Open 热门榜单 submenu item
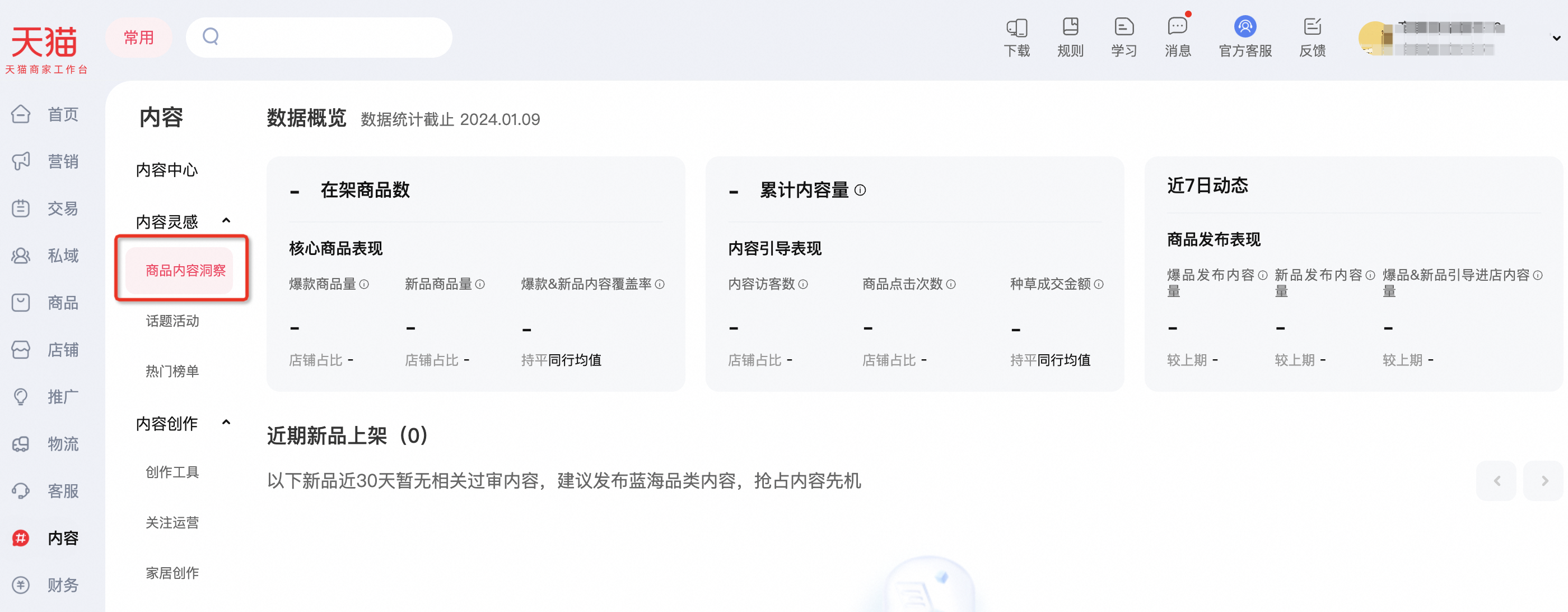The height and width of the screenshot is (612, 1568). (172, 371)
